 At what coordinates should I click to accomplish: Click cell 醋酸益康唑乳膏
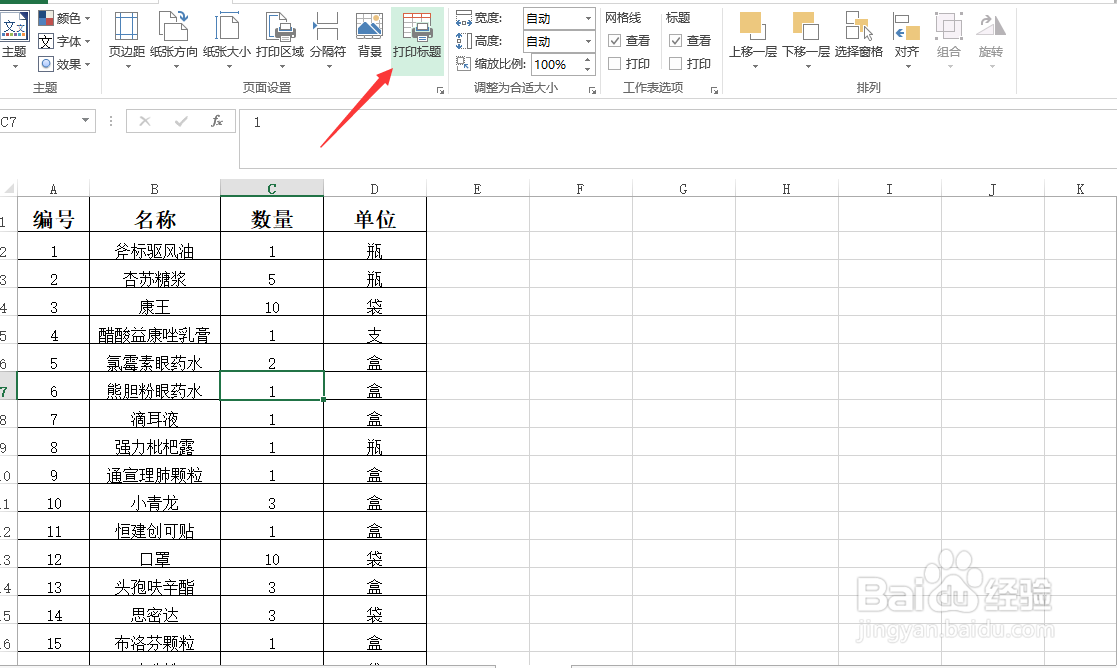click(155, 330)
